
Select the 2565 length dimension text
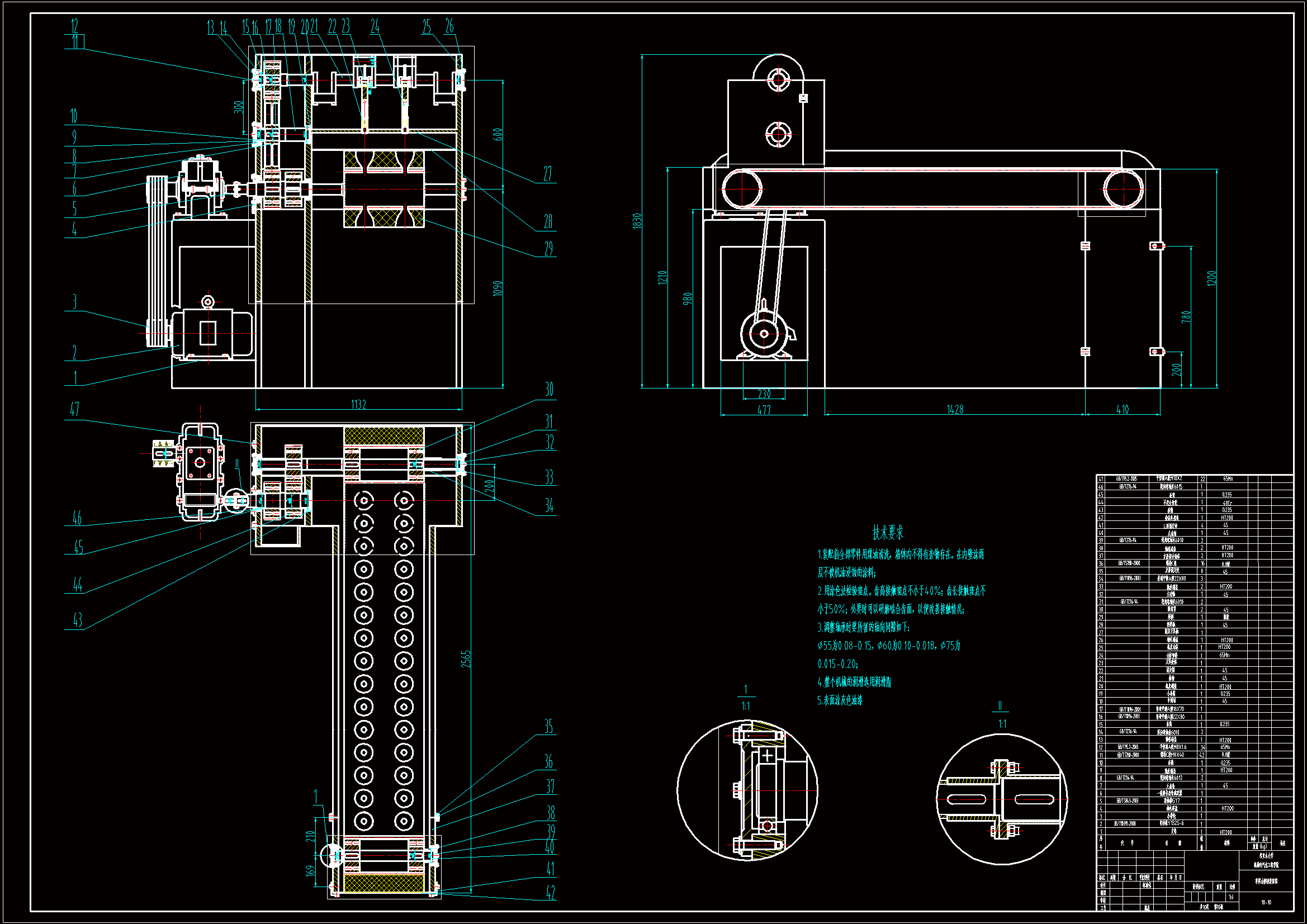click(466, 658)
